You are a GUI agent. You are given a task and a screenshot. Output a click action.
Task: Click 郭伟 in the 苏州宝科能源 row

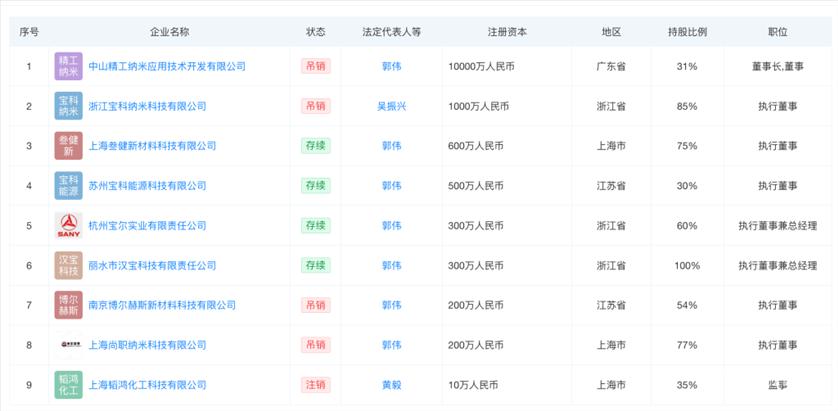391,186
